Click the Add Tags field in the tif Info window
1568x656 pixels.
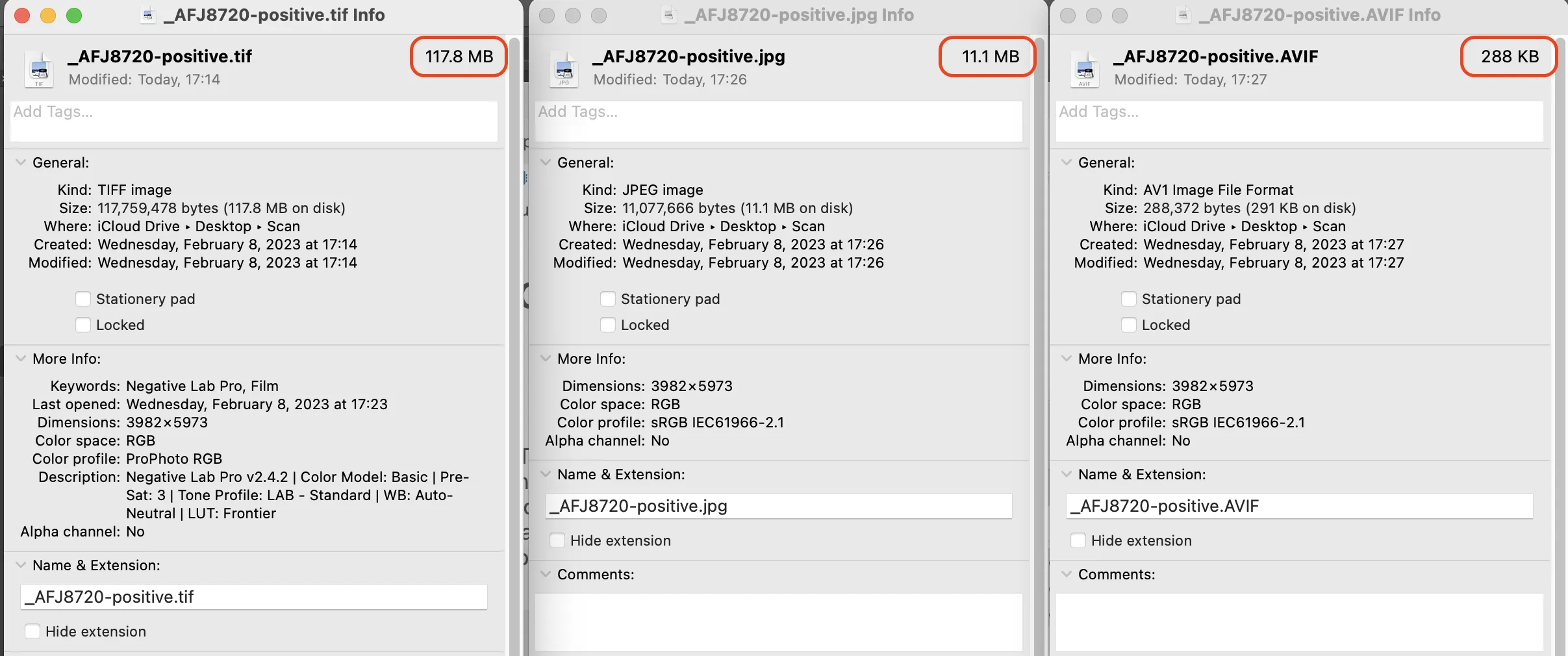pos(254,121)
